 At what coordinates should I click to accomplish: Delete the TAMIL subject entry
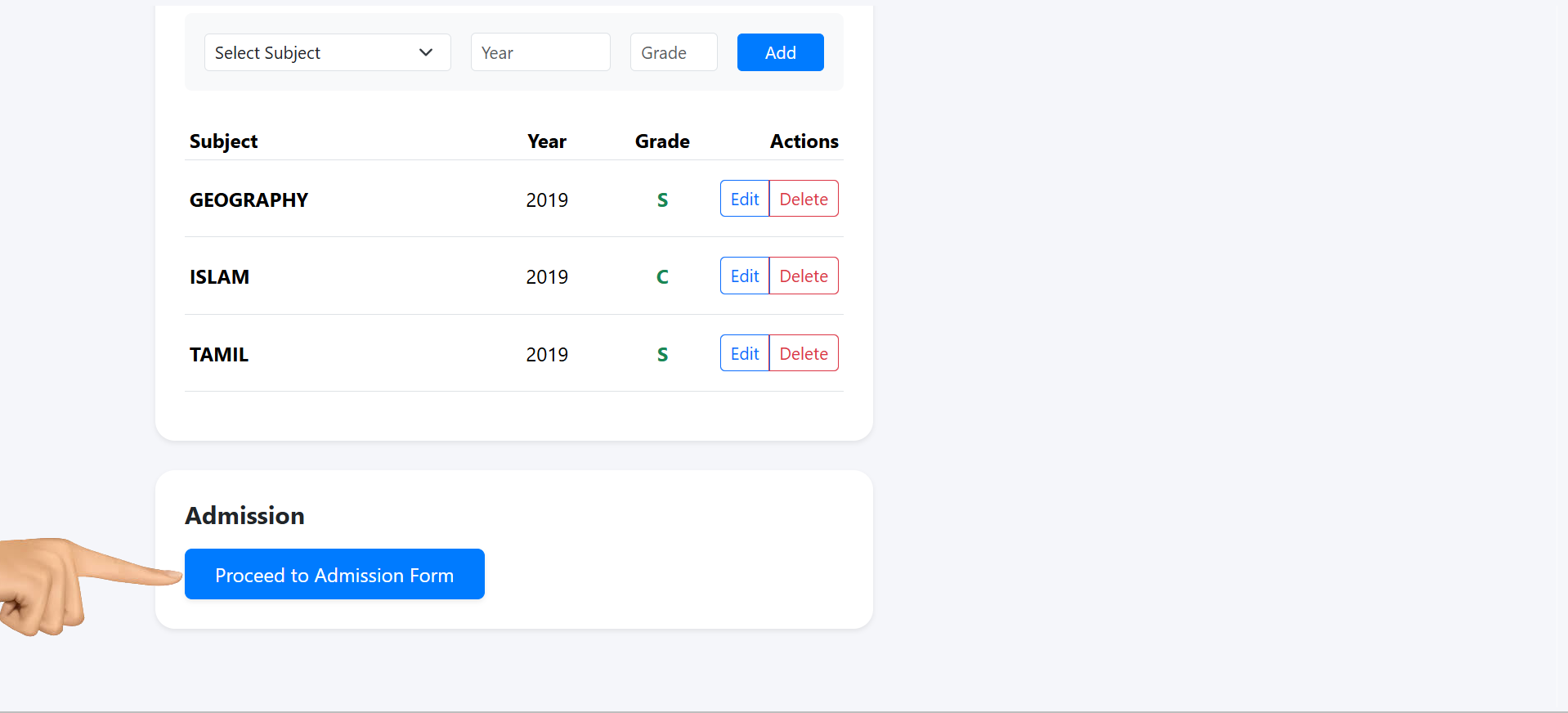click(x=804, y=353)
